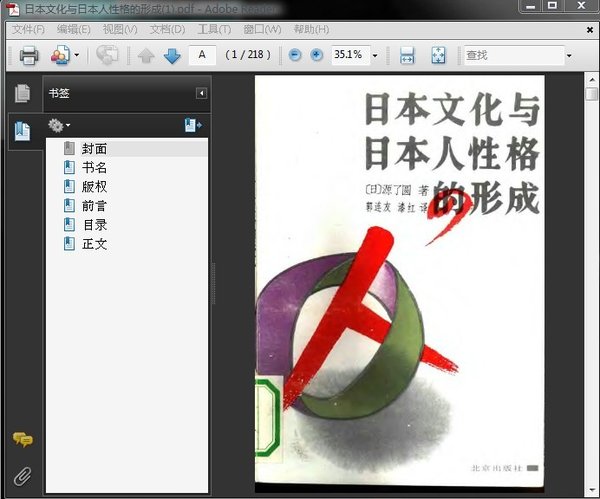Click the 查找 search input field
The height and width of the screenshot is (499, 600).
tap(514, 55)
